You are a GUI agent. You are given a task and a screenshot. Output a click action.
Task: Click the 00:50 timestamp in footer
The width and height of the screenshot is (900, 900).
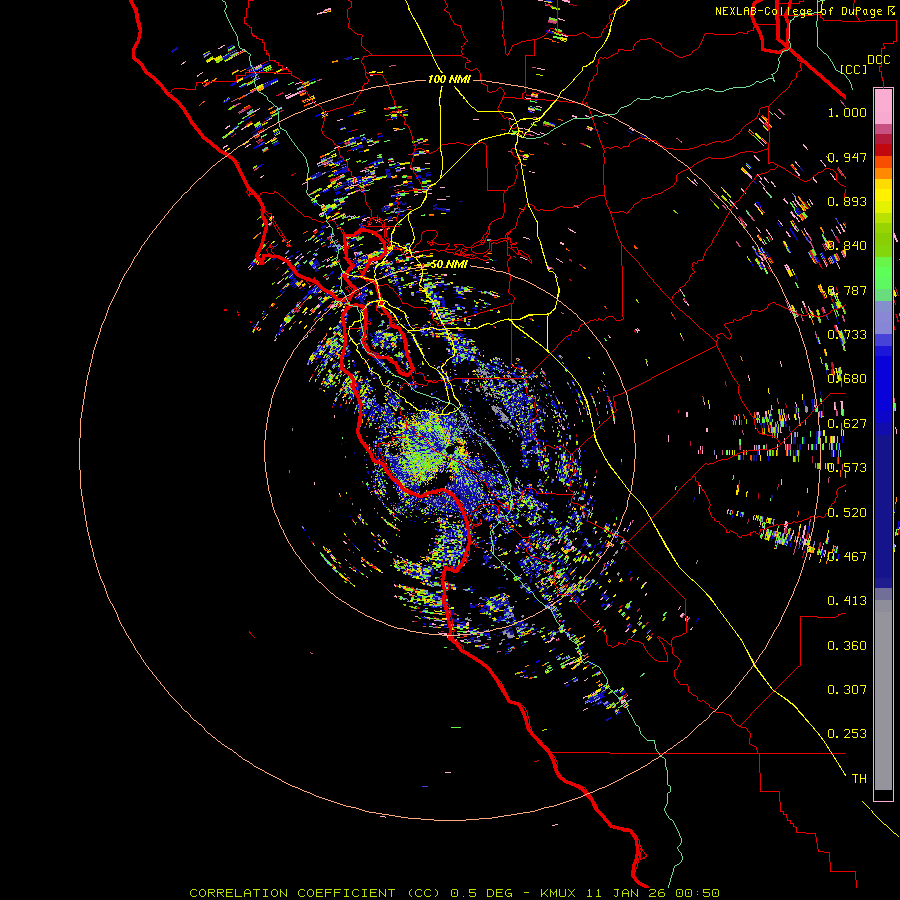(x=697, y=893)
